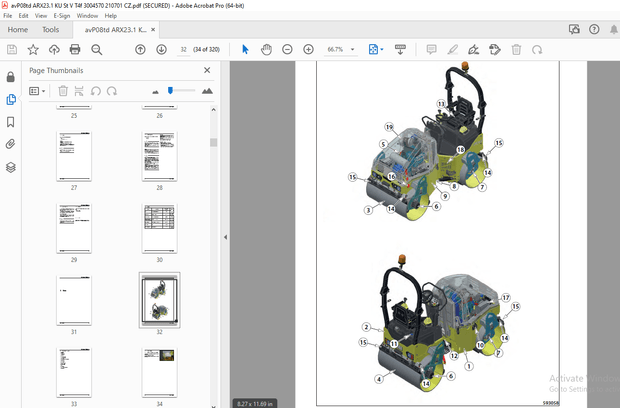The height and width of the screenshot is (408, 620).
Task: Close the Page Thumbnails panel
Action: 207,70
